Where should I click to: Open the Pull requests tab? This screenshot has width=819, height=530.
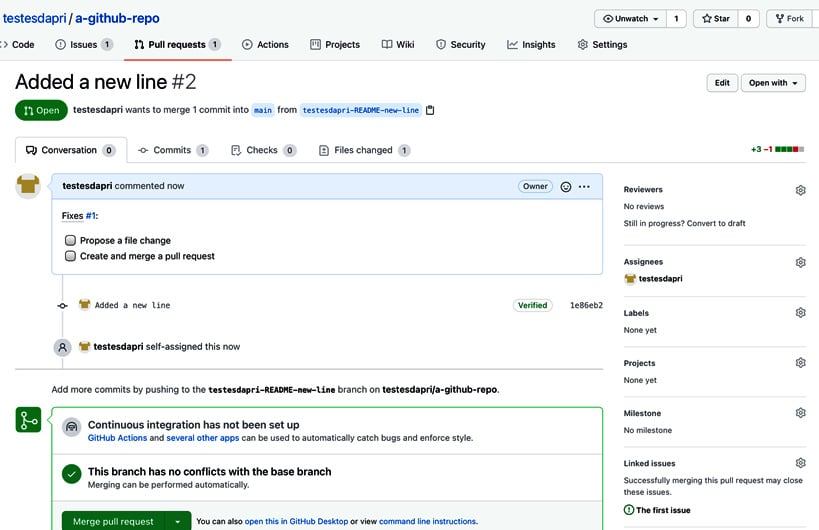click(177, 45)
